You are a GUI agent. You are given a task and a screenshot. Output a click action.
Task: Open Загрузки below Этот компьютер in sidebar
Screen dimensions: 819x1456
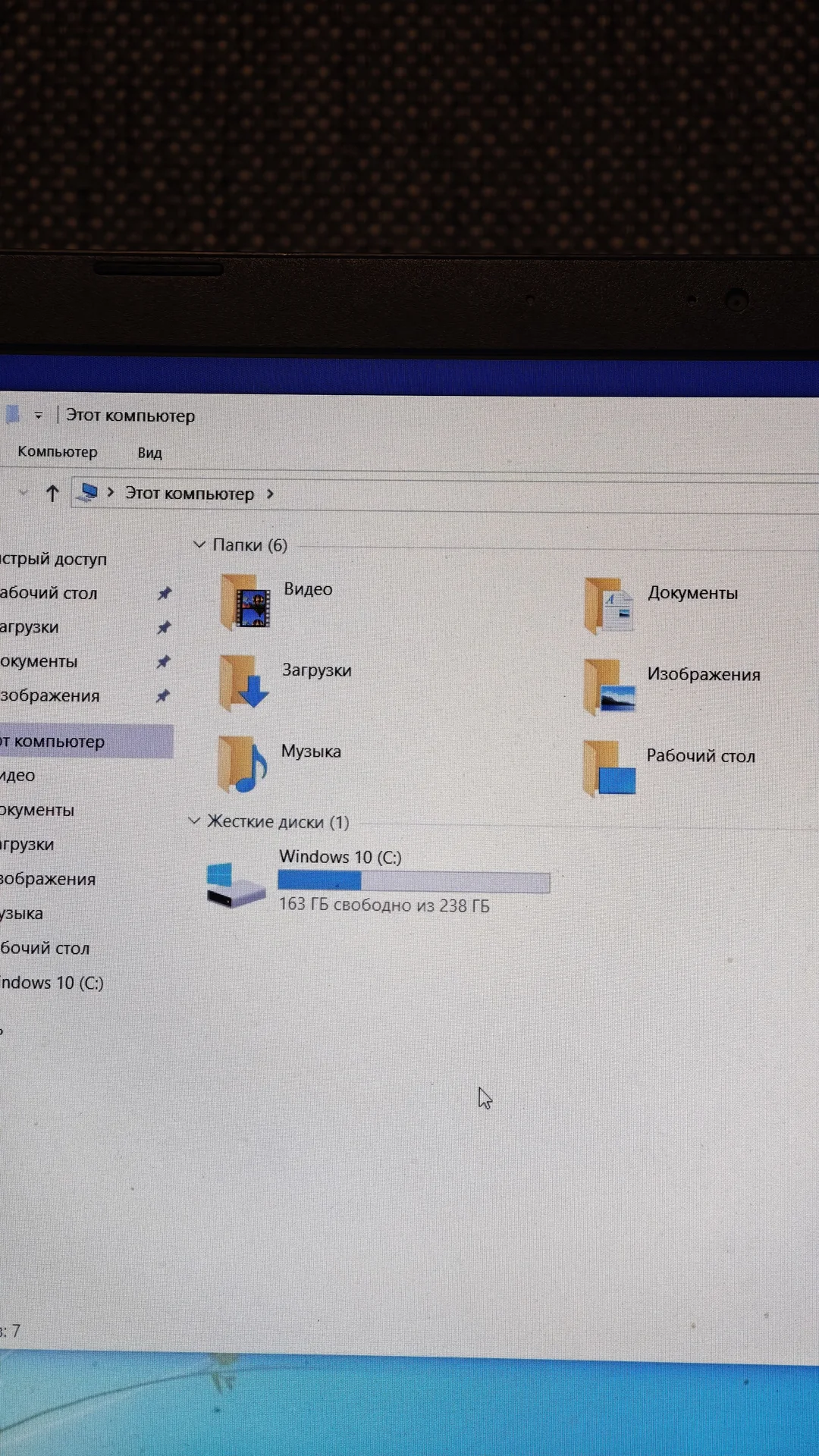point(27,844)
